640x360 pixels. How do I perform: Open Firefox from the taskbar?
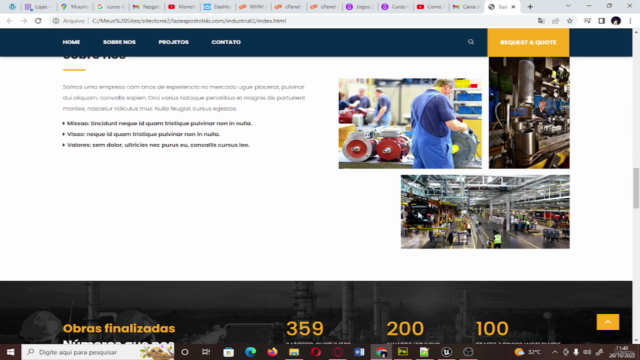[x=272, y=352]
